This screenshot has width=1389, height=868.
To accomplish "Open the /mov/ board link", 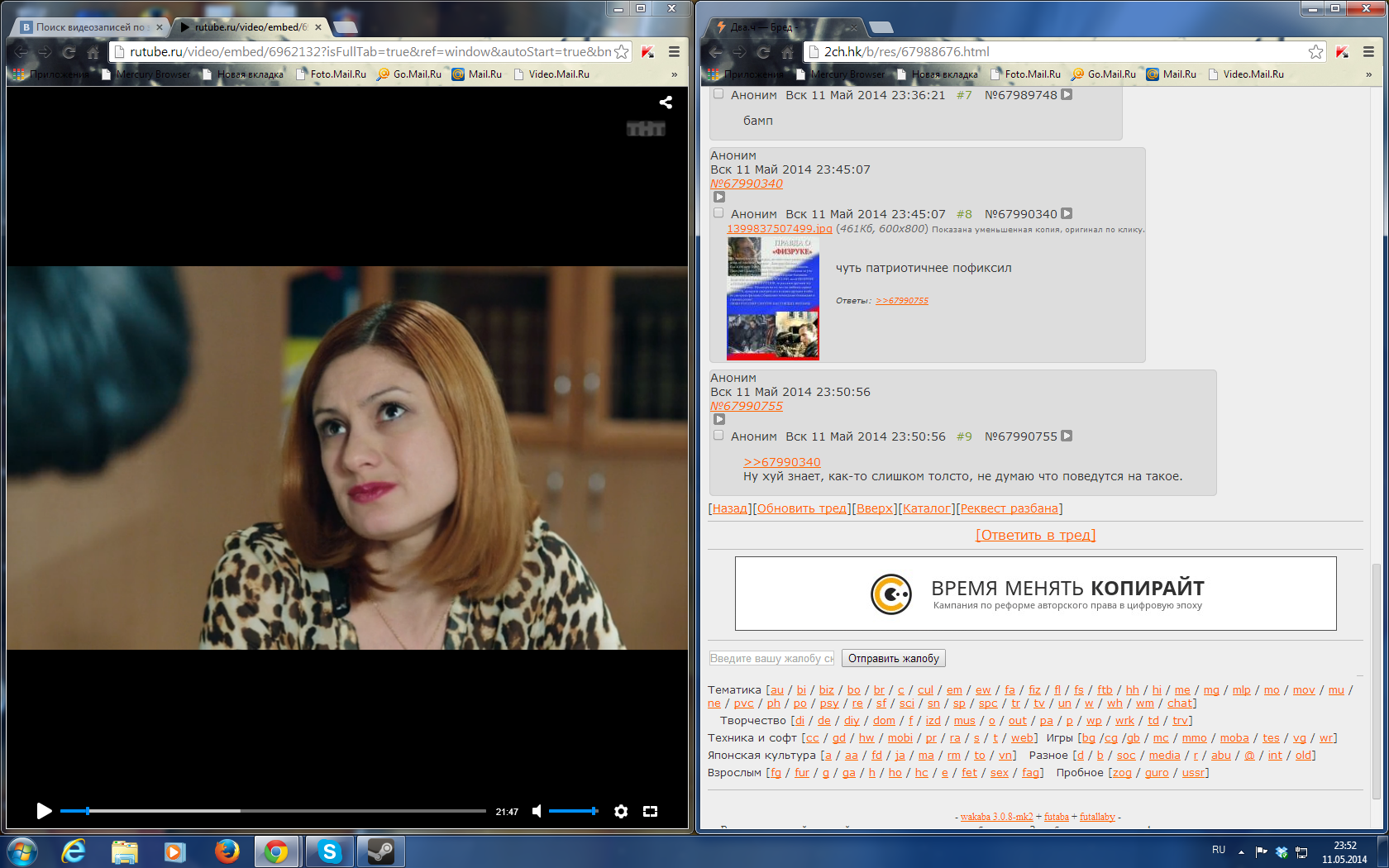I will tap(1304, 690).
